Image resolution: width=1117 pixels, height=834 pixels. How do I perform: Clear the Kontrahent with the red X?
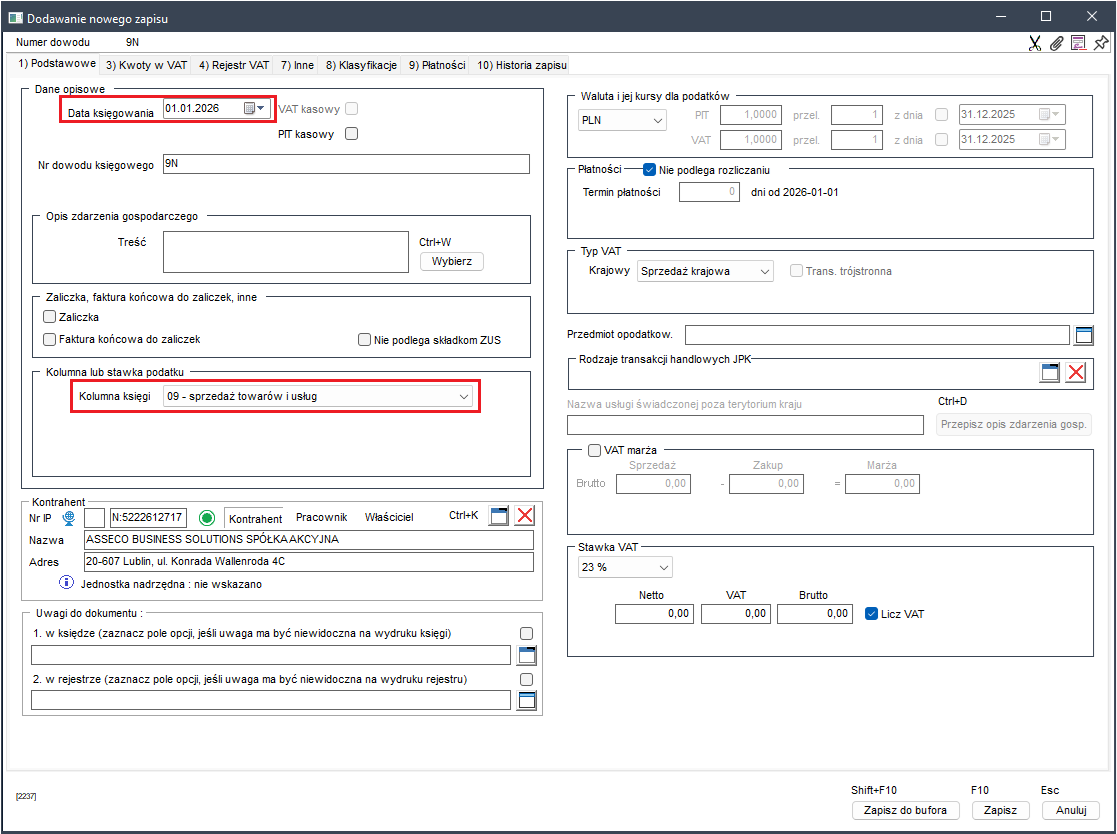click(x=525, y=516)
